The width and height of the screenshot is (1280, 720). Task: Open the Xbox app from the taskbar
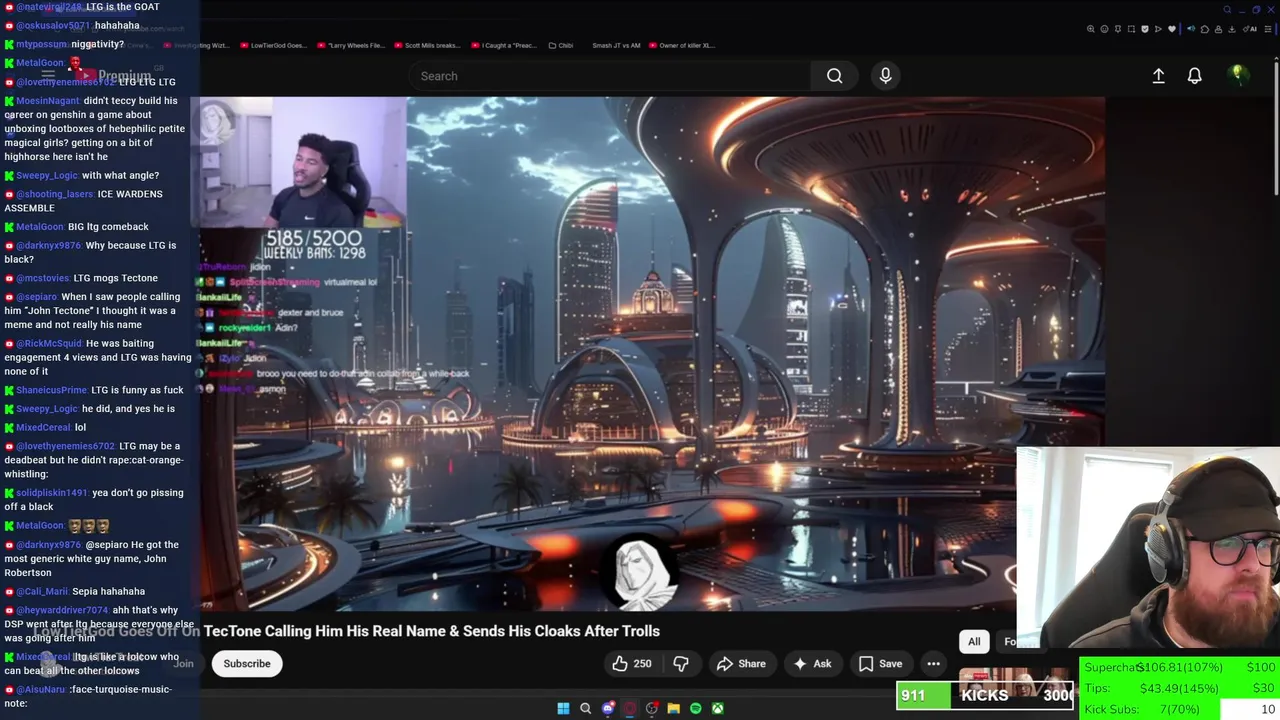pyautogui.click(x=717, y=708)
